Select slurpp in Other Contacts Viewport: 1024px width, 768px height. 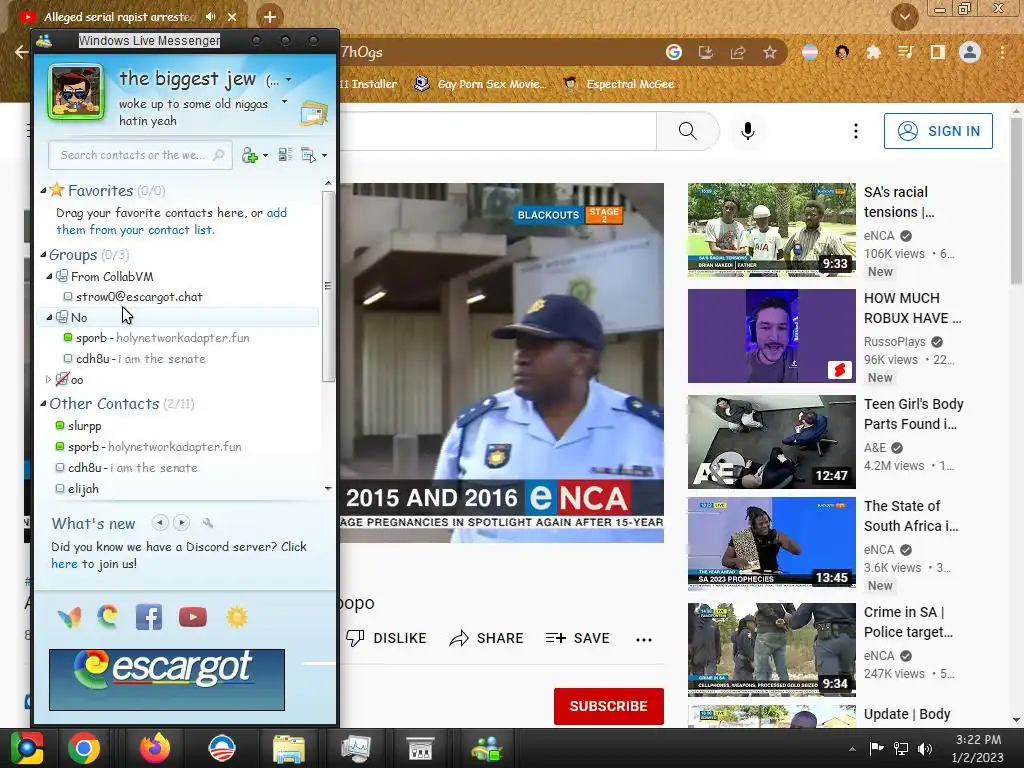[84, 426]
